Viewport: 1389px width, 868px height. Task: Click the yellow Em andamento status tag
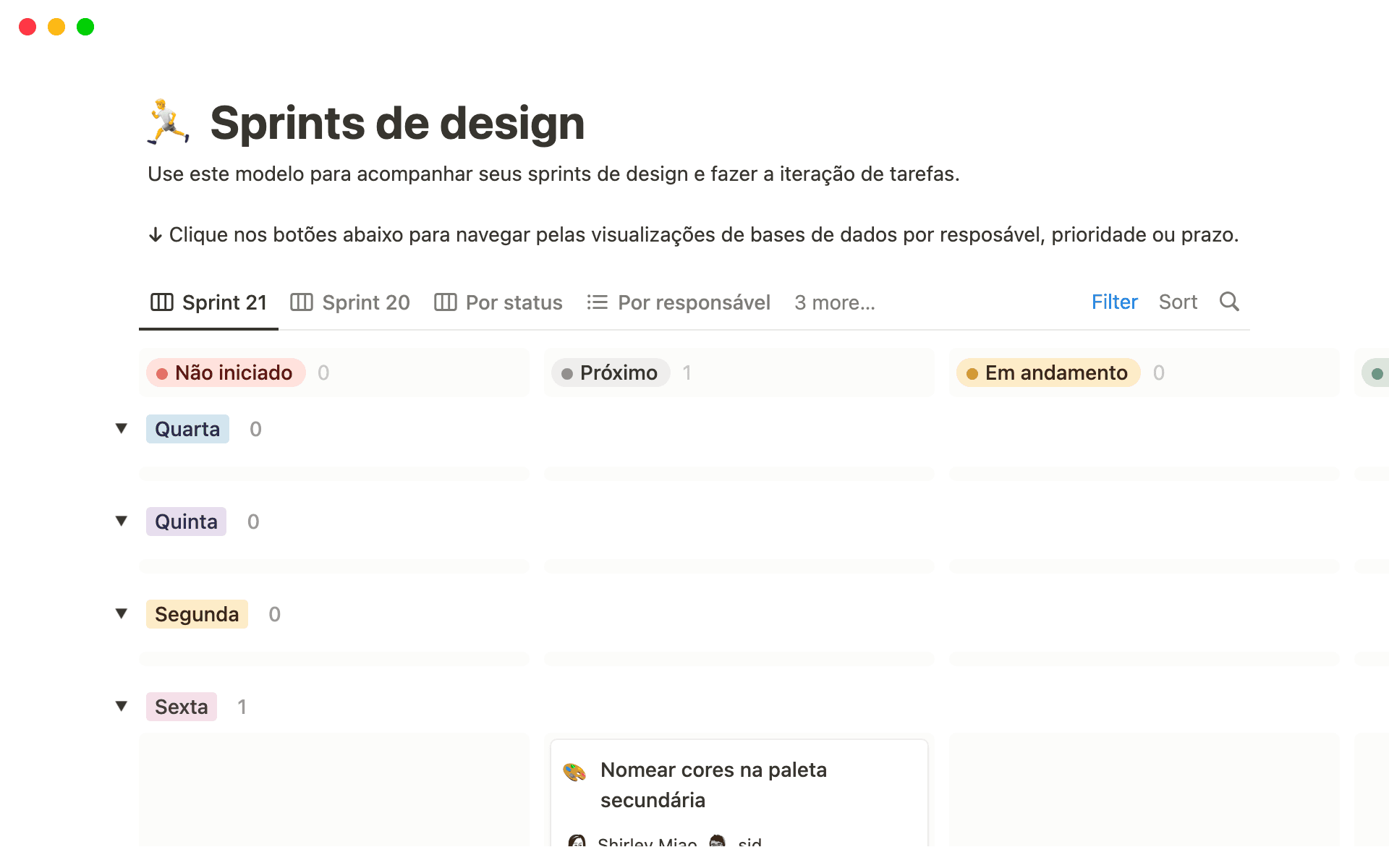pos(1048,373)
